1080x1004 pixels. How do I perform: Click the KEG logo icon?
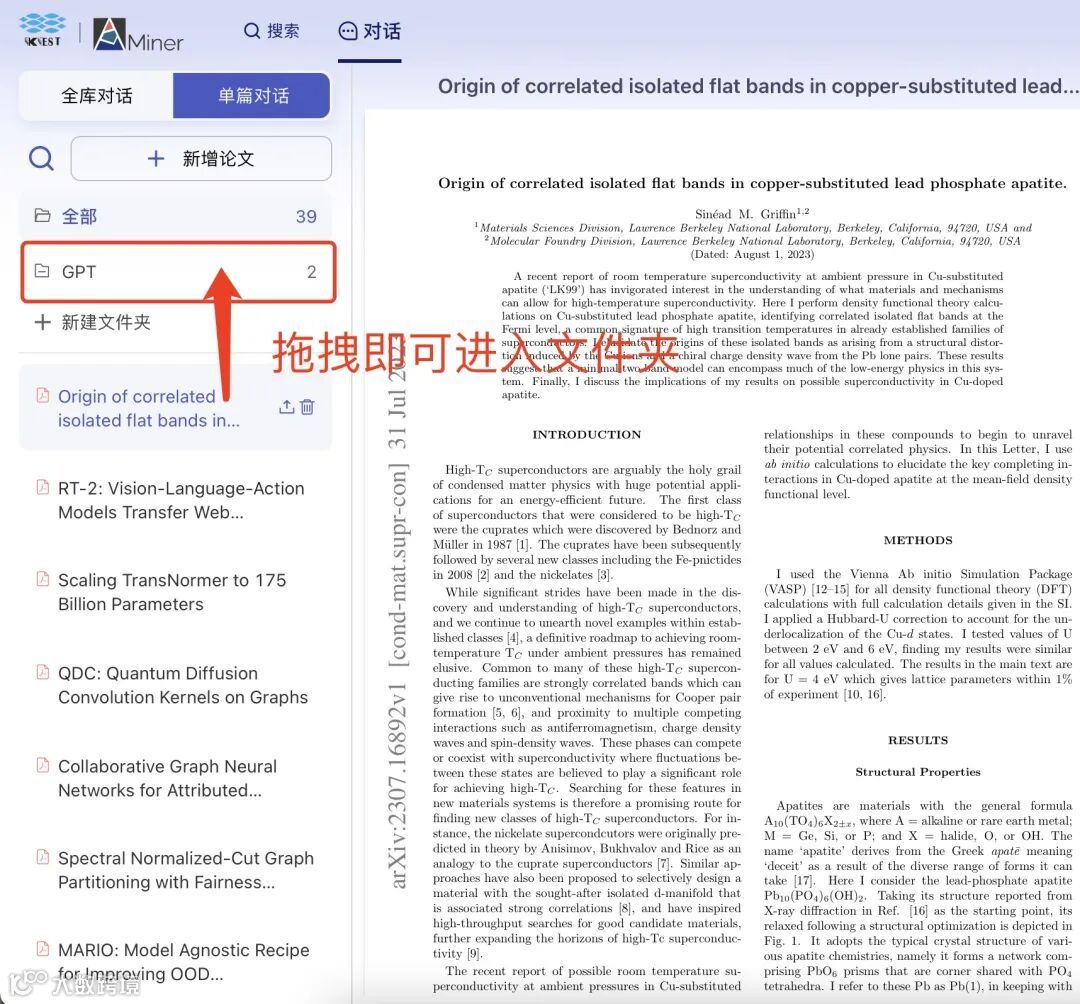pos(42,30)
